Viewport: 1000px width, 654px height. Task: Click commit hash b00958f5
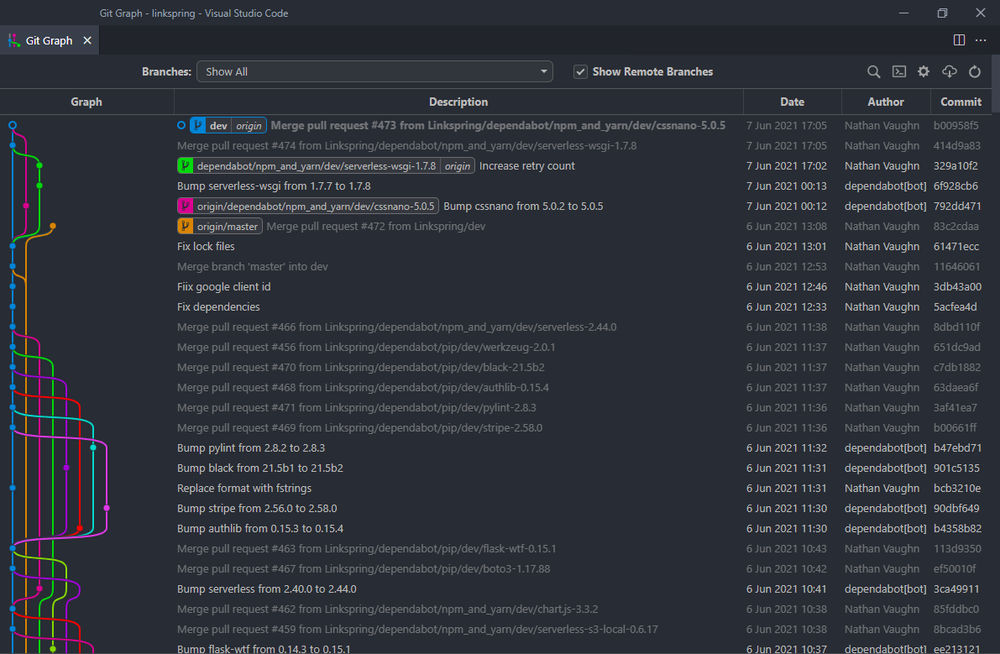click(956, 126)
